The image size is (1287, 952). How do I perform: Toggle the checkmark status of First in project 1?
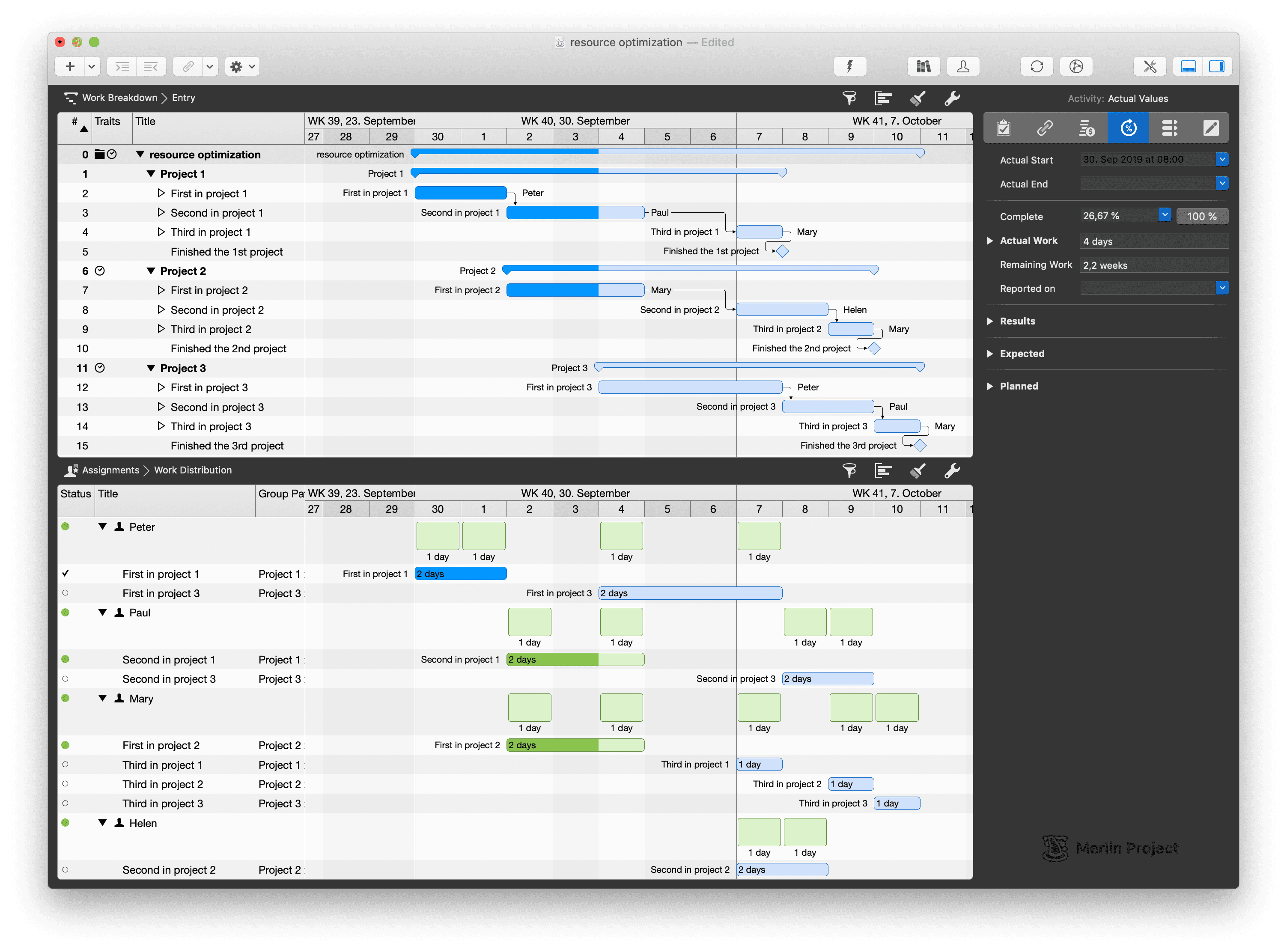coord(65,574)
